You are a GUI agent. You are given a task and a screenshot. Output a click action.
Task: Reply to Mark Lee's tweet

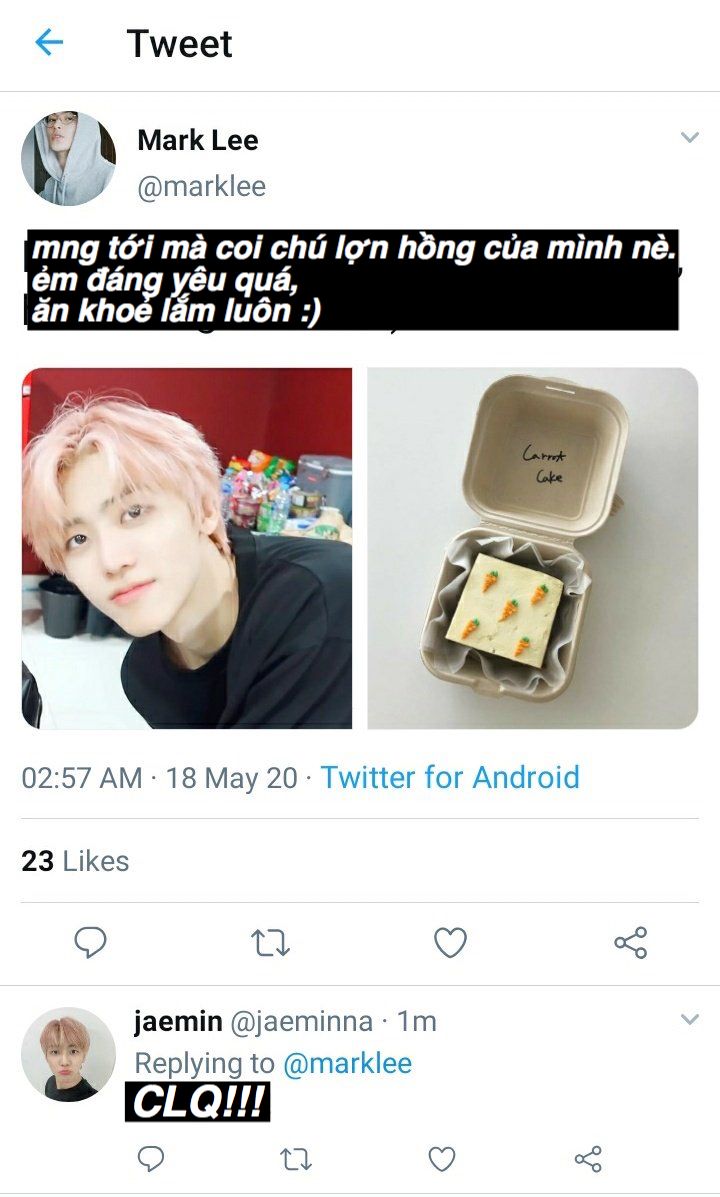[x=90, y=943]
